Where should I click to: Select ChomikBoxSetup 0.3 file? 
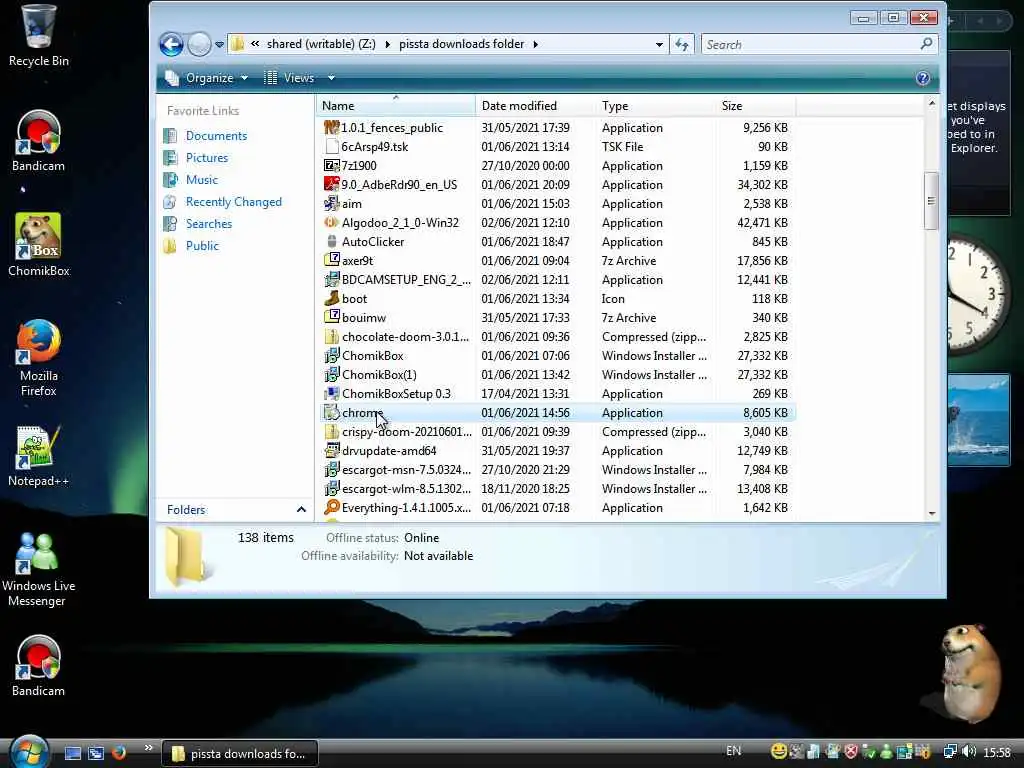396,394
